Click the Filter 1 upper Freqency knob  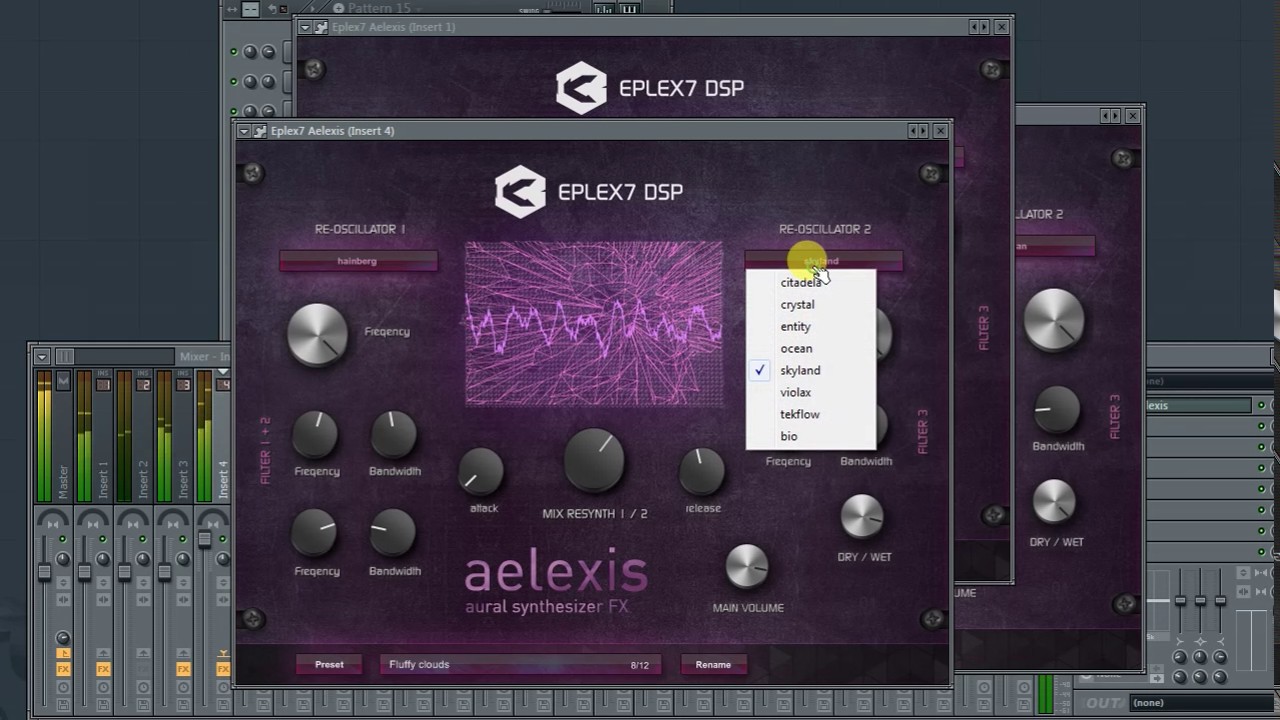tap(315, 436)
